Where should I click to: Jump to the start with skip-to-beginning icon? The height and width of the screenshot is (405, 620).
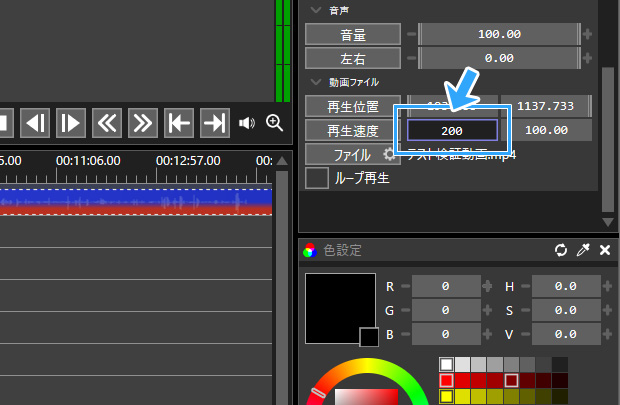pos(179,123)
